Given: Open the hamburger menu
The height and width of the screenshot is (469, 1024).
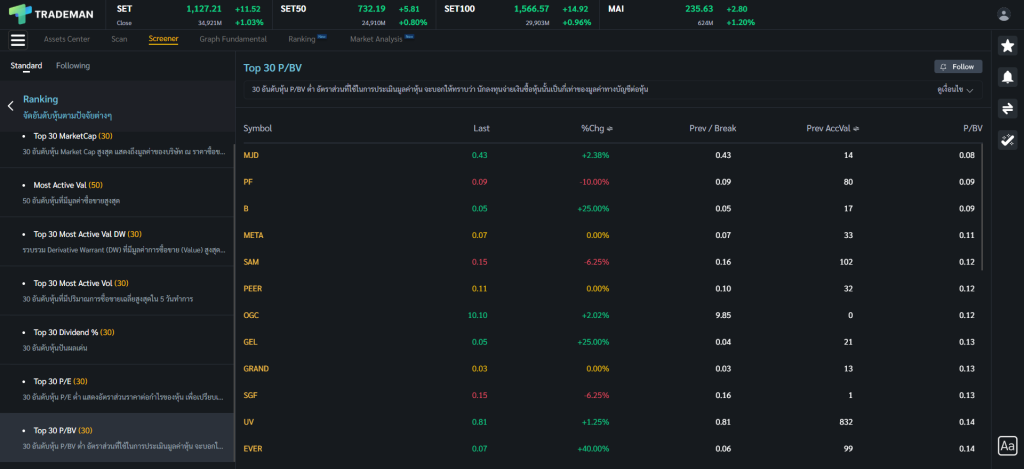Looking at the screenshot, I should (17, 40).
